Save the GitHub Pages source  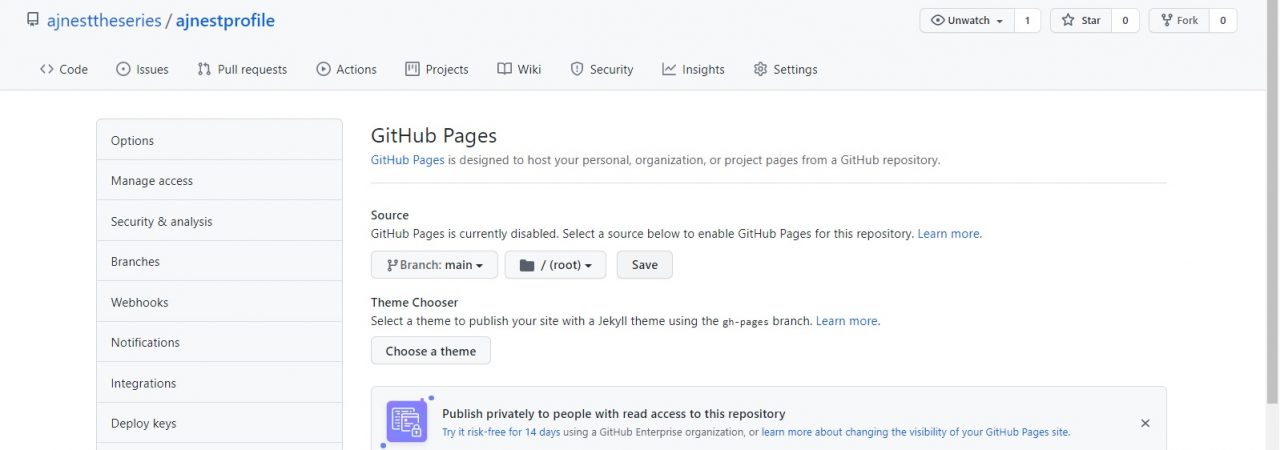644,265
